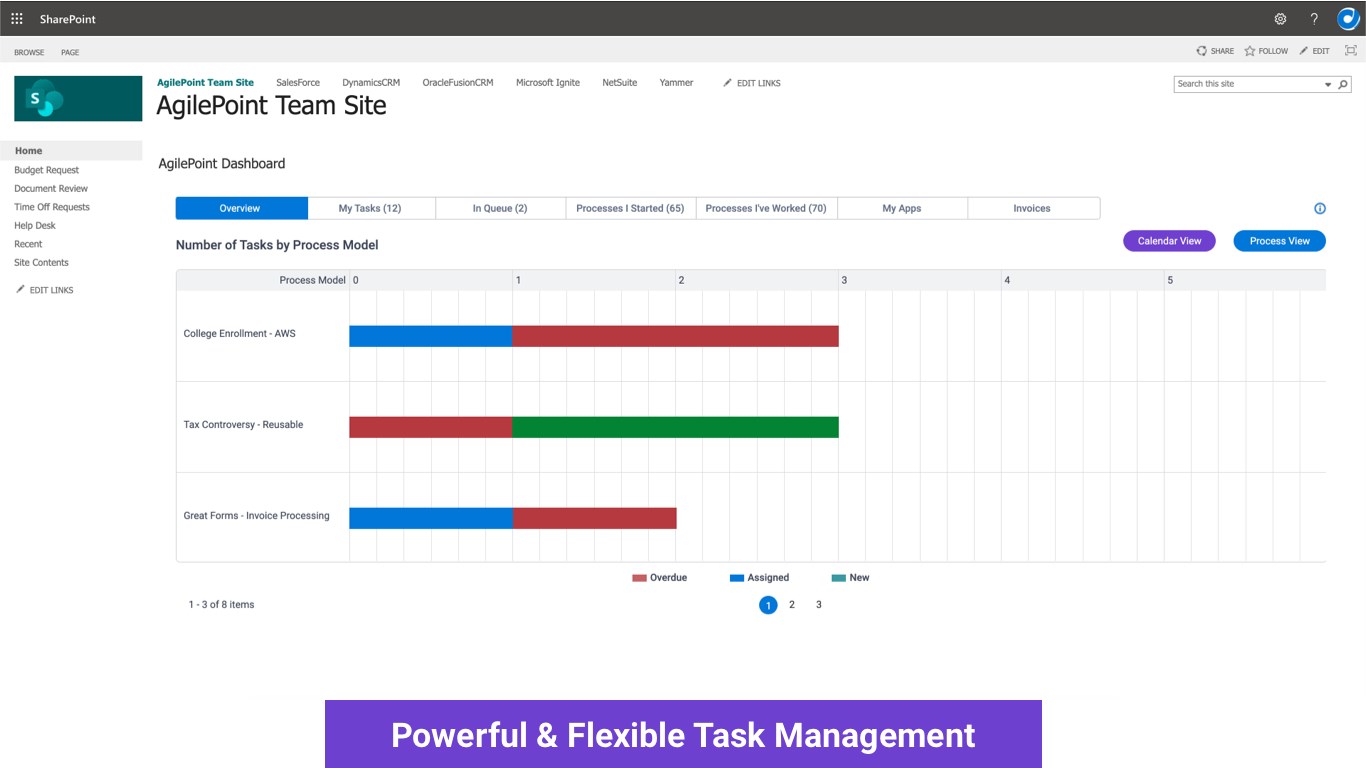Open Help Desk in left navigation

tap(35, 226)
